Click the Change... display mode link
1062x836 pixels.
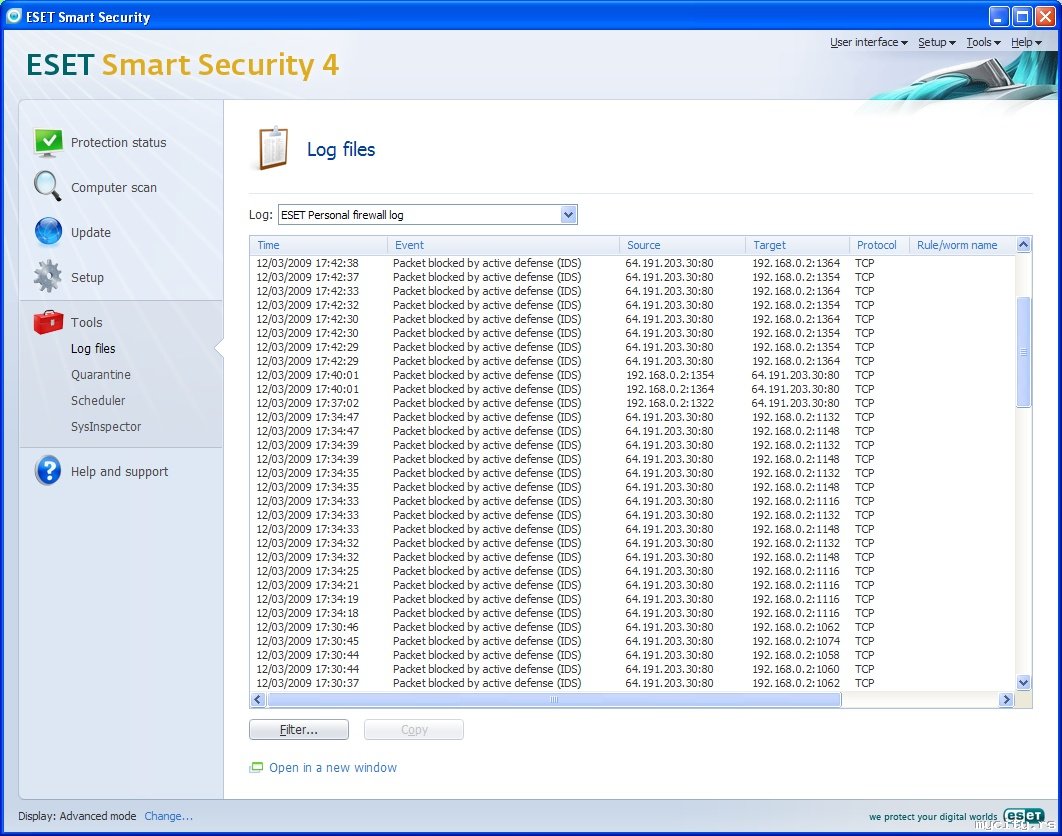169,816
